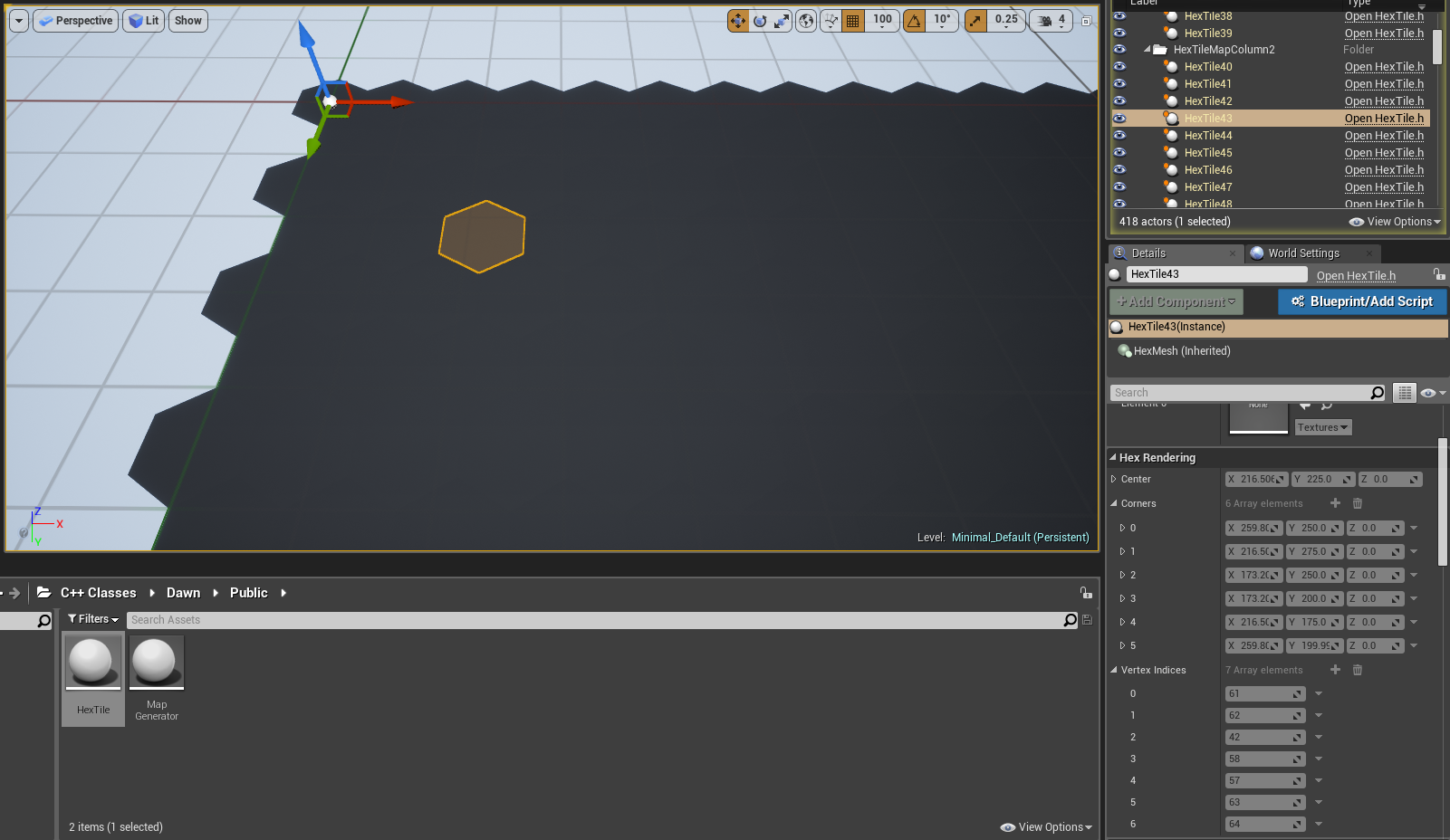Click the world coordinate system globe icon
Viewport: 1450px width, 840px height.
[806, 21]
